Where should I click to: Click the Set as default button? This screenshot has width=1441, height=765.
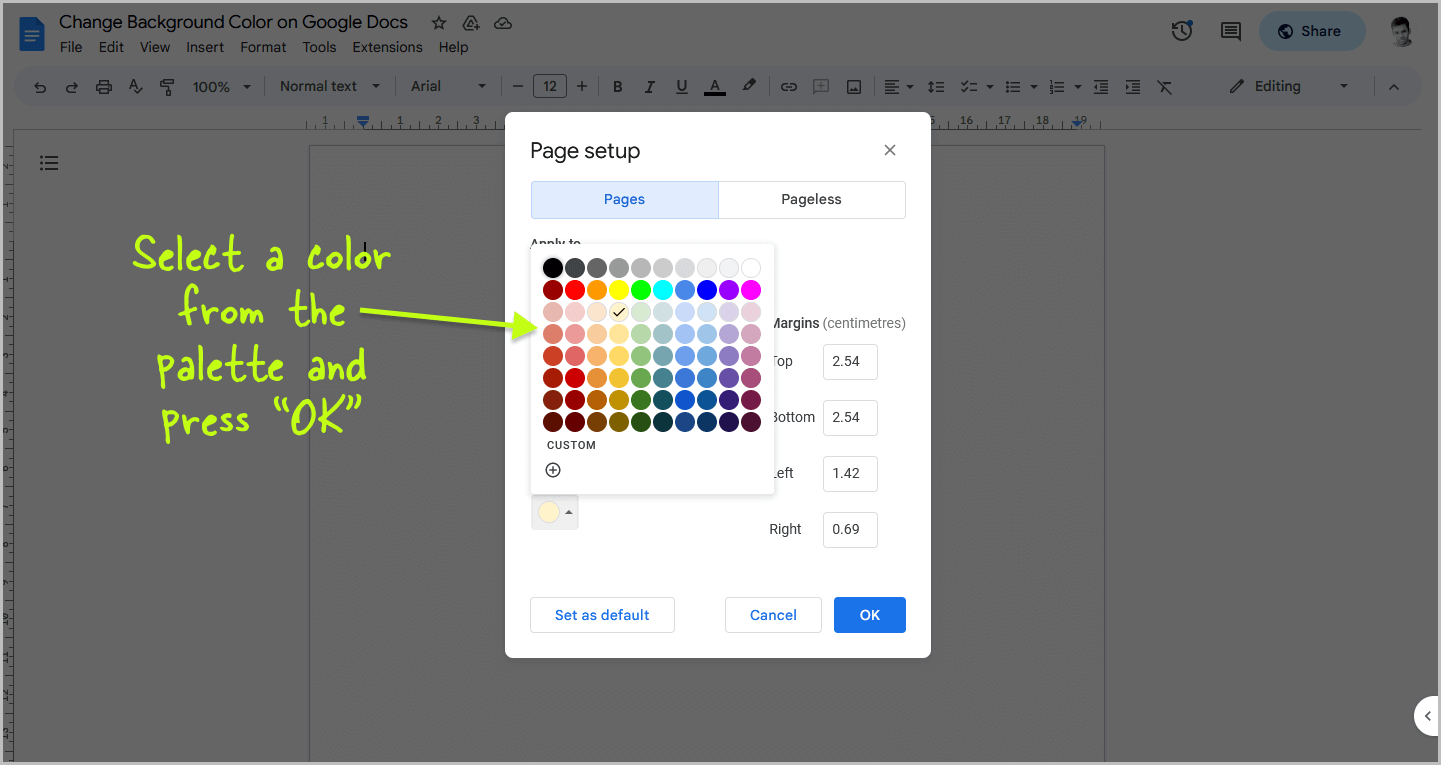[x=602, y=615]
